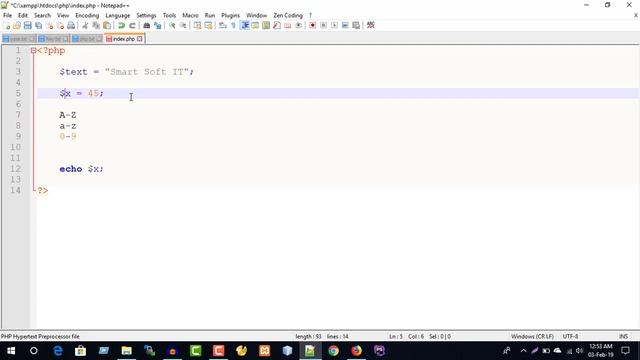This screenshot has width=640, height=360.
Task: Click 'length : 93' in status bar
Action: (x=308, y=337)
